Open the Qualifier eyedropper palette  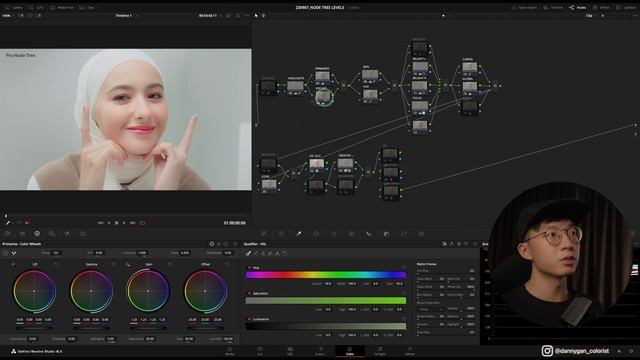(x=299, y=233)
